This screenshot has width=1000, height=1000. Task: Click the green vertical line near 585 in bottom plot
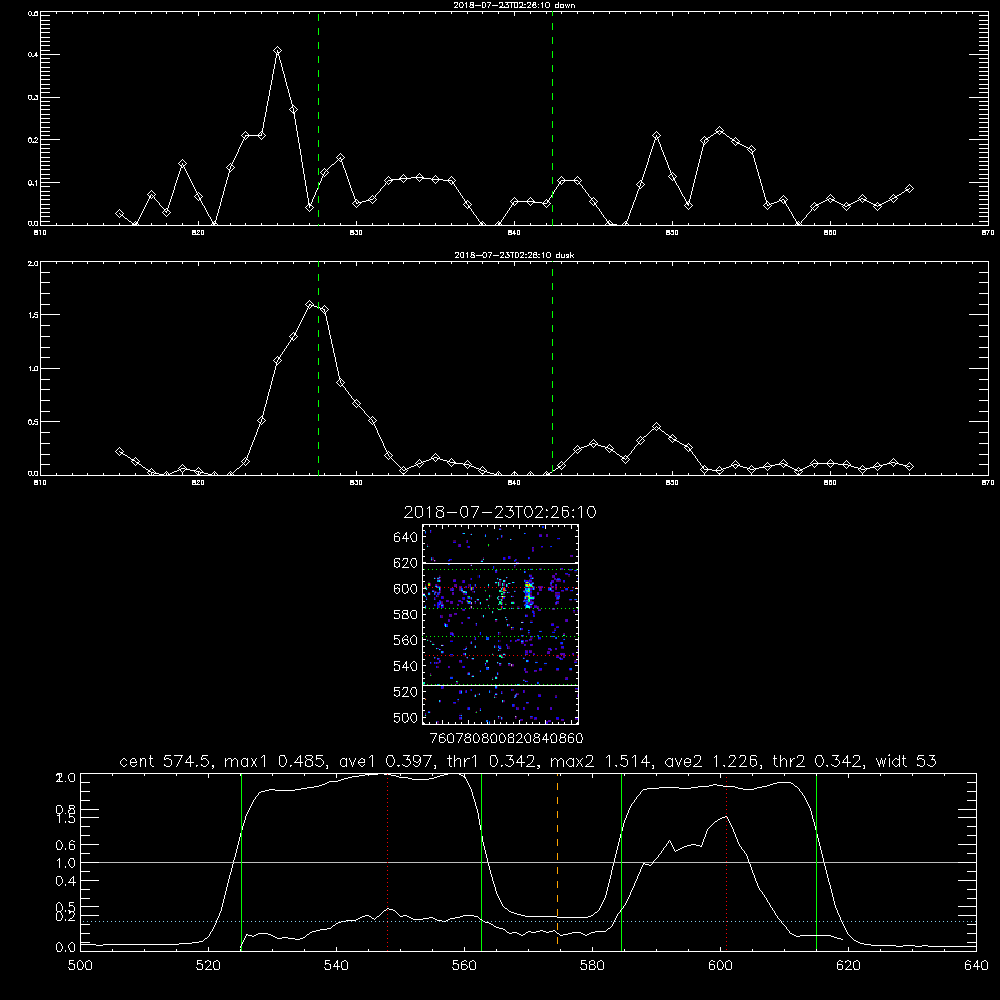click(x=621, y=861)
